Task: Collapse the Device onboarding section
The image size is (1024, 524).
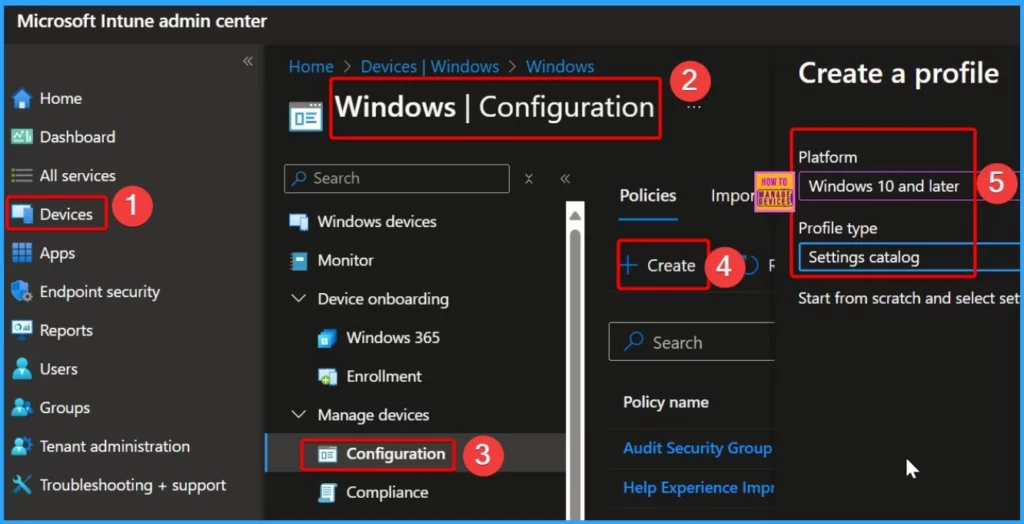Action: click(x=298, y=299)
